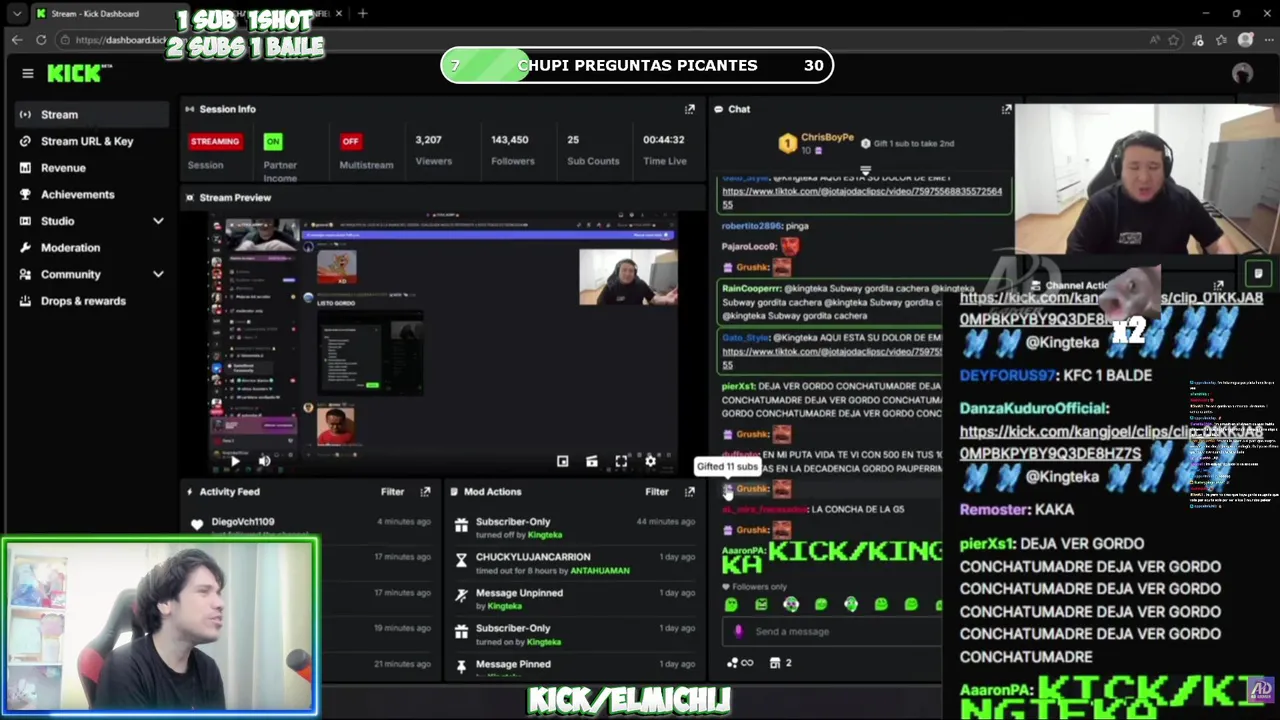Reload the browser page
The height and width of the screenshot is (720, 1280).
pyautogui.click(x=41, y=40)
